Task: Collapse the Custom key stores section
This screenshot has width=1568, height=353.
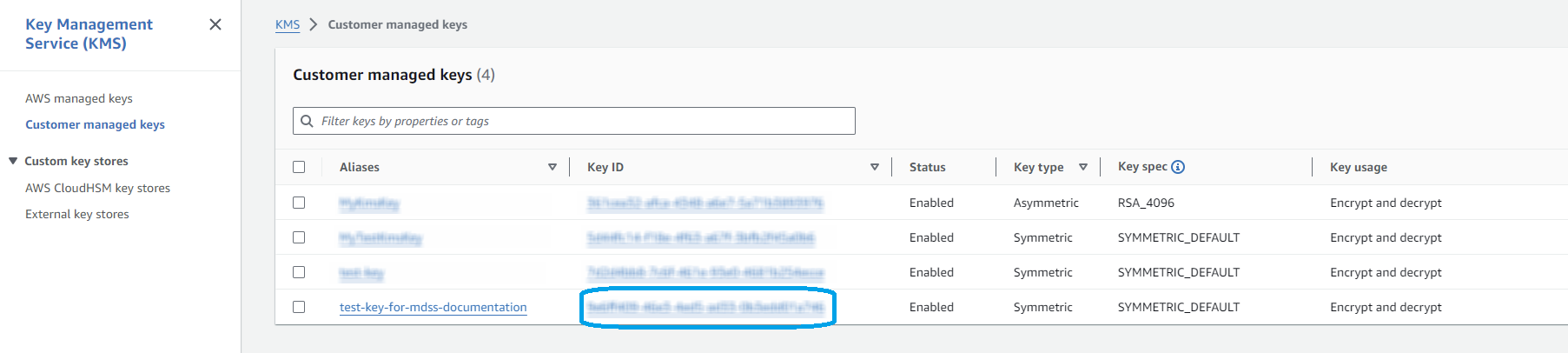Action: [13, 161]
